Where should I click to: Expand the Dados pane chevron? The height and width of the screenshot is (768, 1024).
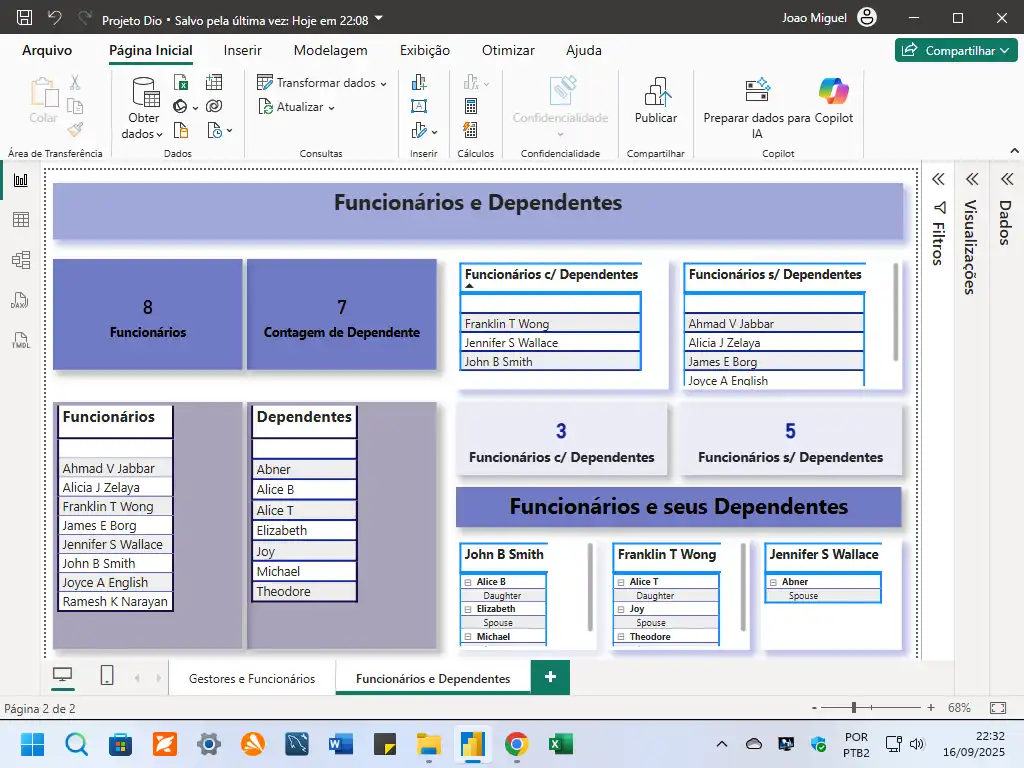click(1007, 180)
